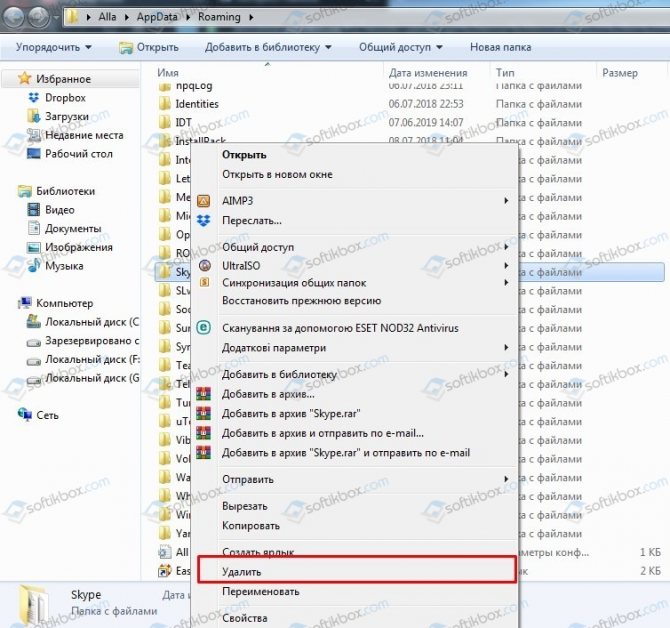
Task: Choose Синхронизация общих папок entry
Action: click(x=294, y=282)
